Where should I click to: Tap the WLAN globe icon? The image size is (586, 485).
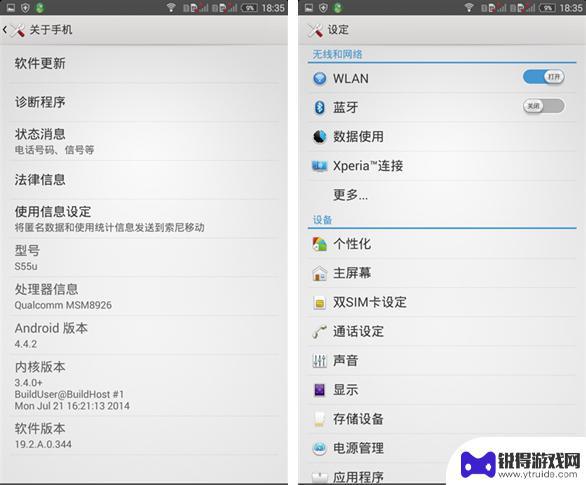tap(320, 78)
